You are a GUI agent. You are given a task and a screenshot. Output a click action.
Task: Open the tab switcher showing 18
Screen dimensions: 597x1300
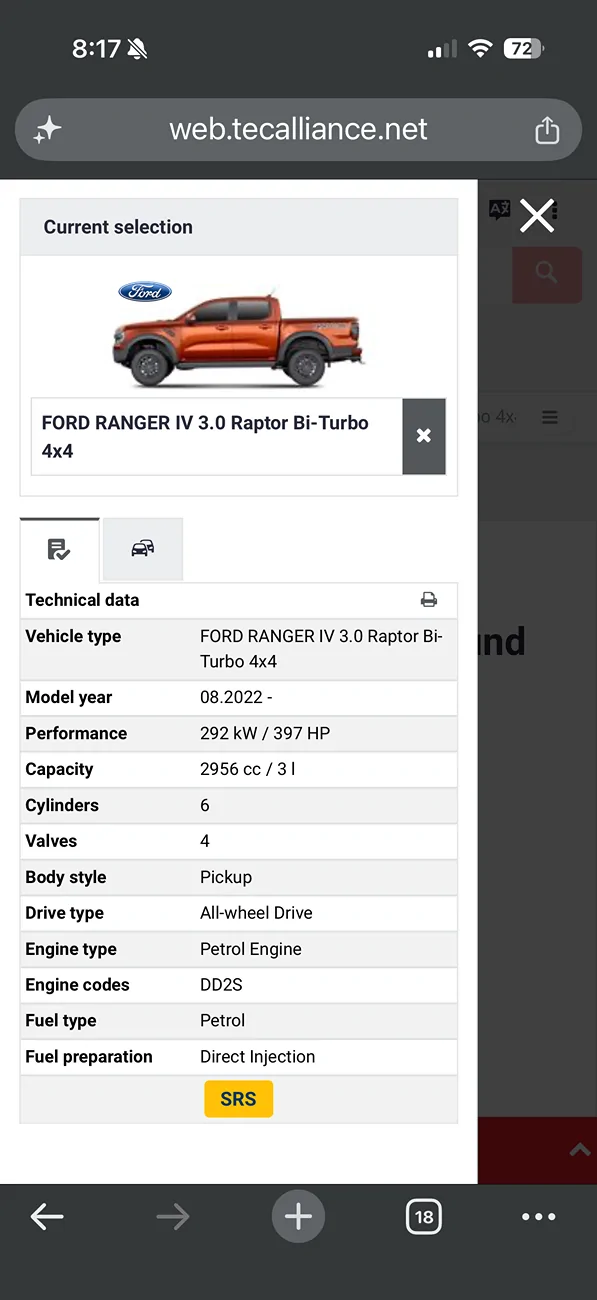pos(424,1217)
